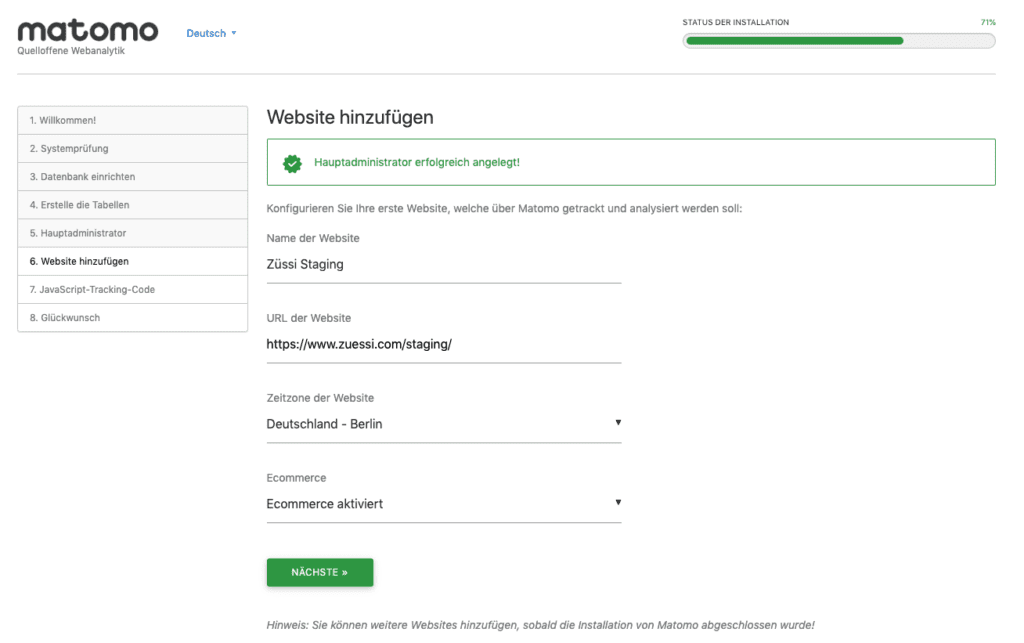This screenshot has height=643, width=1024.
Task: Go to step 2 Systemprüfung
Action: [x=133, y=149]
